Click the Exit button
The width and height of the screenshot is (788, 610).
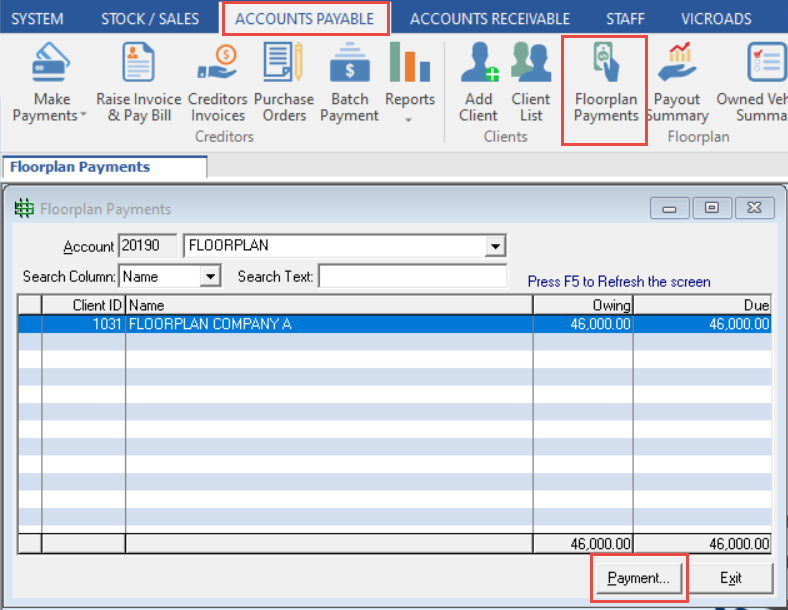[x=731, y=578]
